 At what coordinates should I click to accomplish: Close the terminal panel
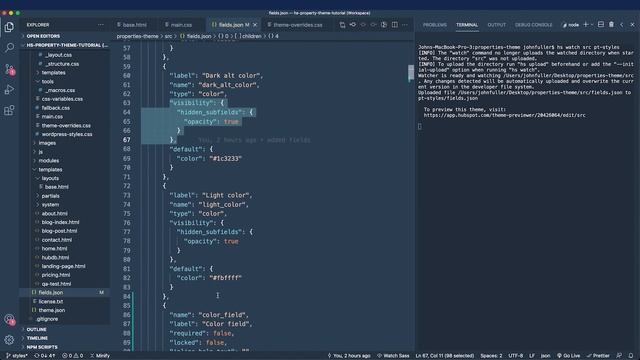click(632, 24)
